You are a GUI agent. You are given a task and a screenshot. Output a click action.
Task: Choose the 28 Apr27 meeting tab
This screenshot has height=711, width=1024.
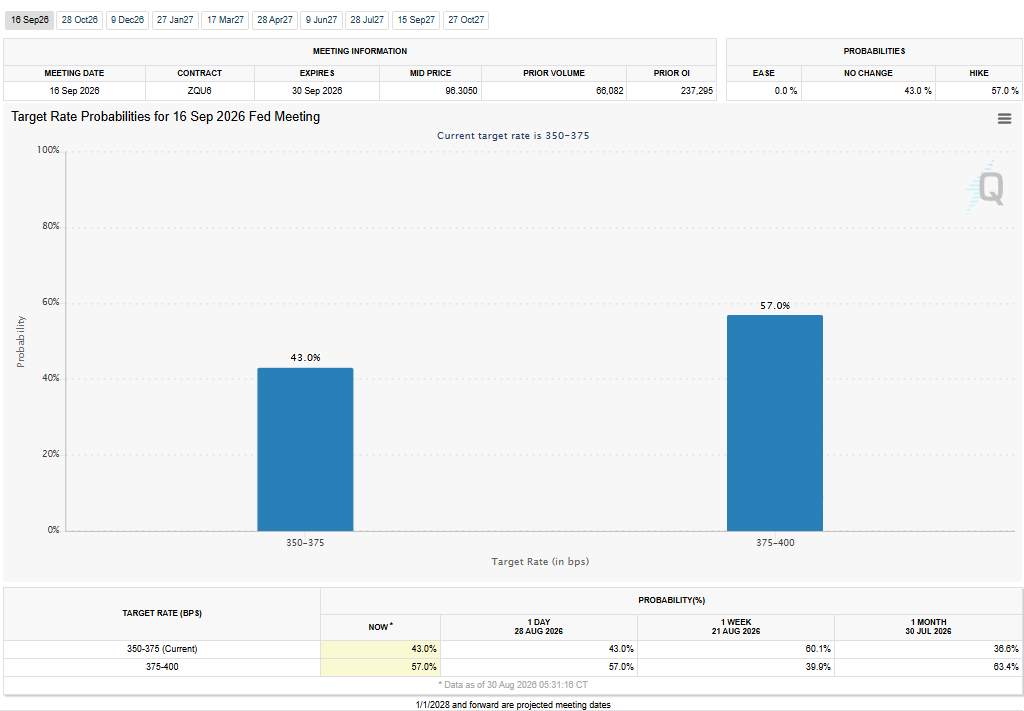[x=275, y=20]
